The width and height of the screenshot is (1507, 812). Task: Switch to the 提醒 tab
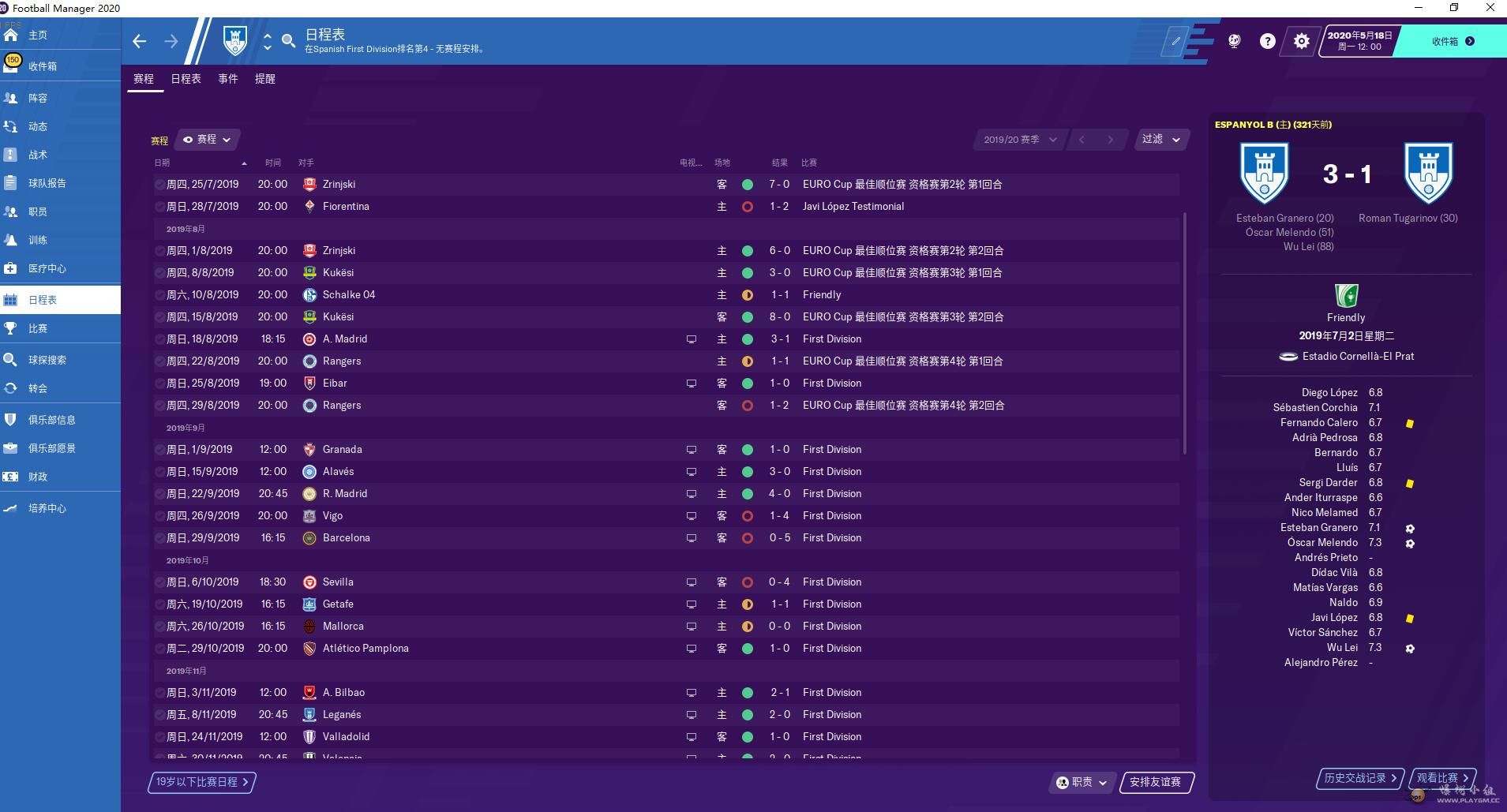coord(265,79)
